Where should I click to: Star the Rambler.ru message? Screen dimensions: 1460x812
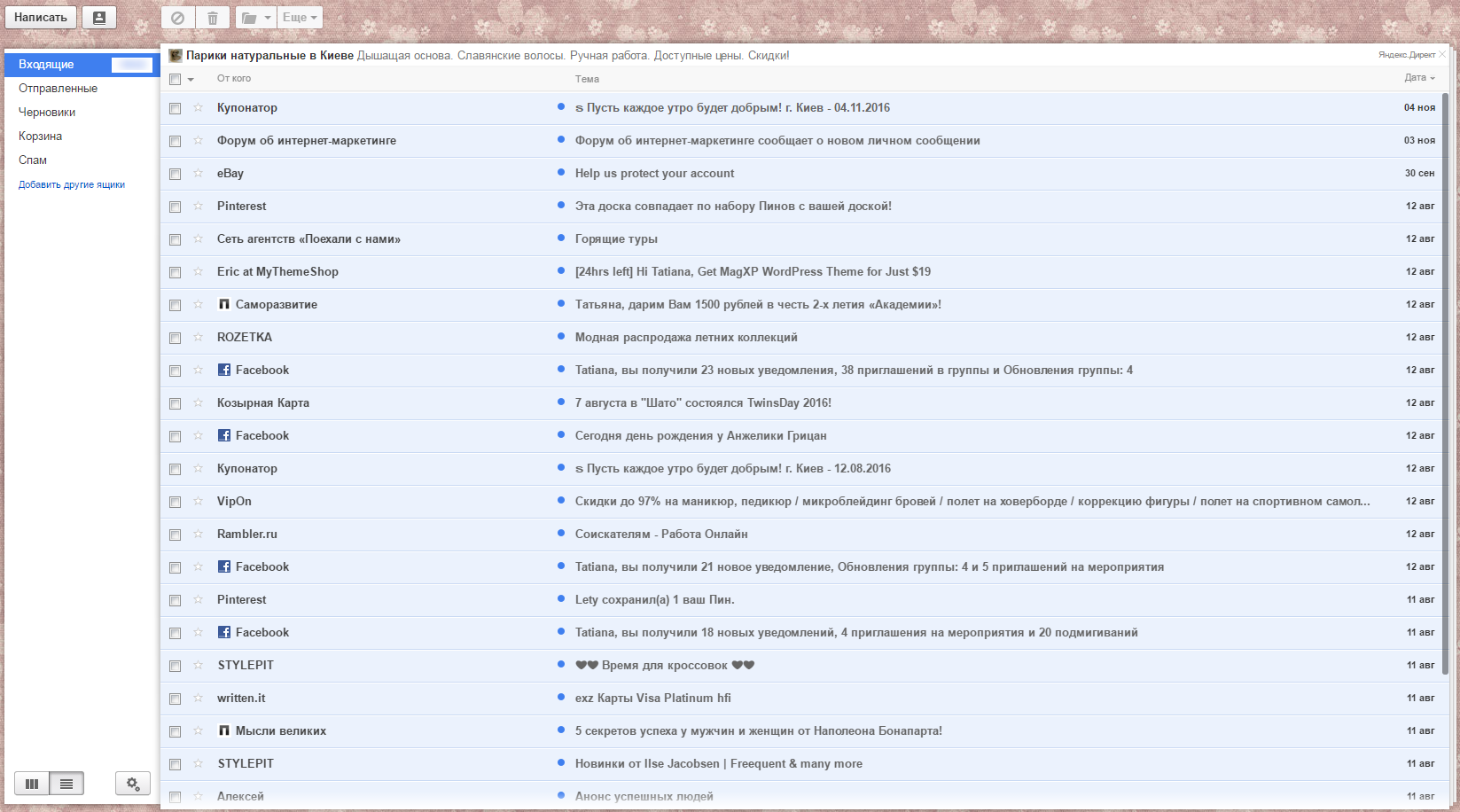point(198,534)
